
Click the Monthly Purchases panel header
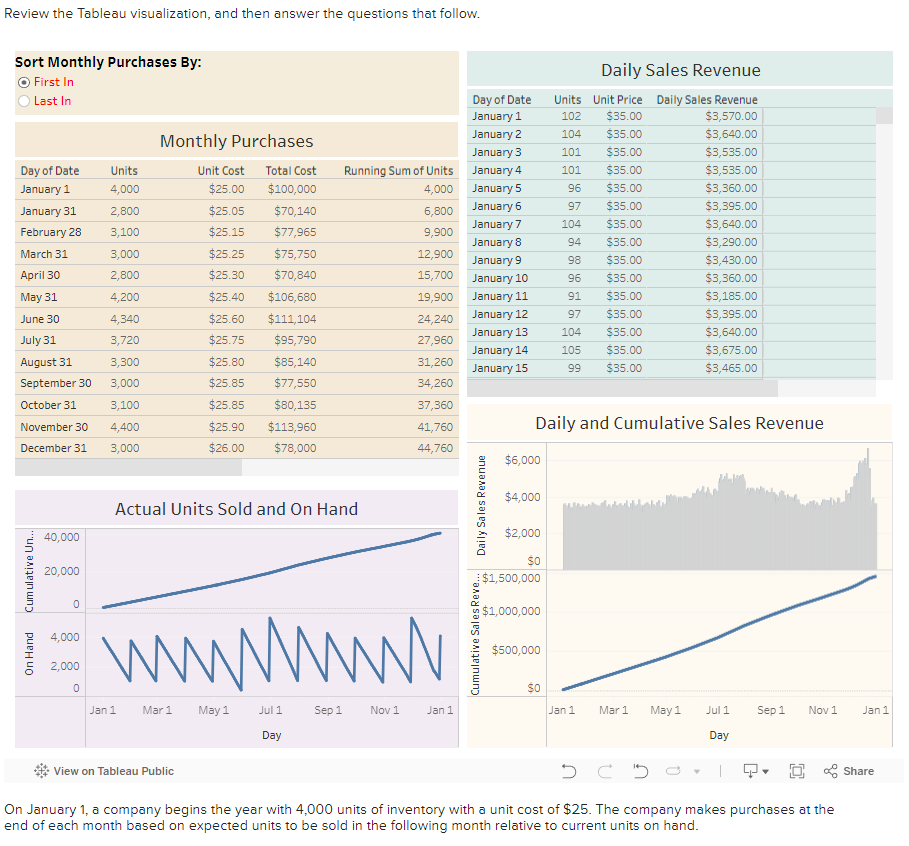tap(235, 140)
